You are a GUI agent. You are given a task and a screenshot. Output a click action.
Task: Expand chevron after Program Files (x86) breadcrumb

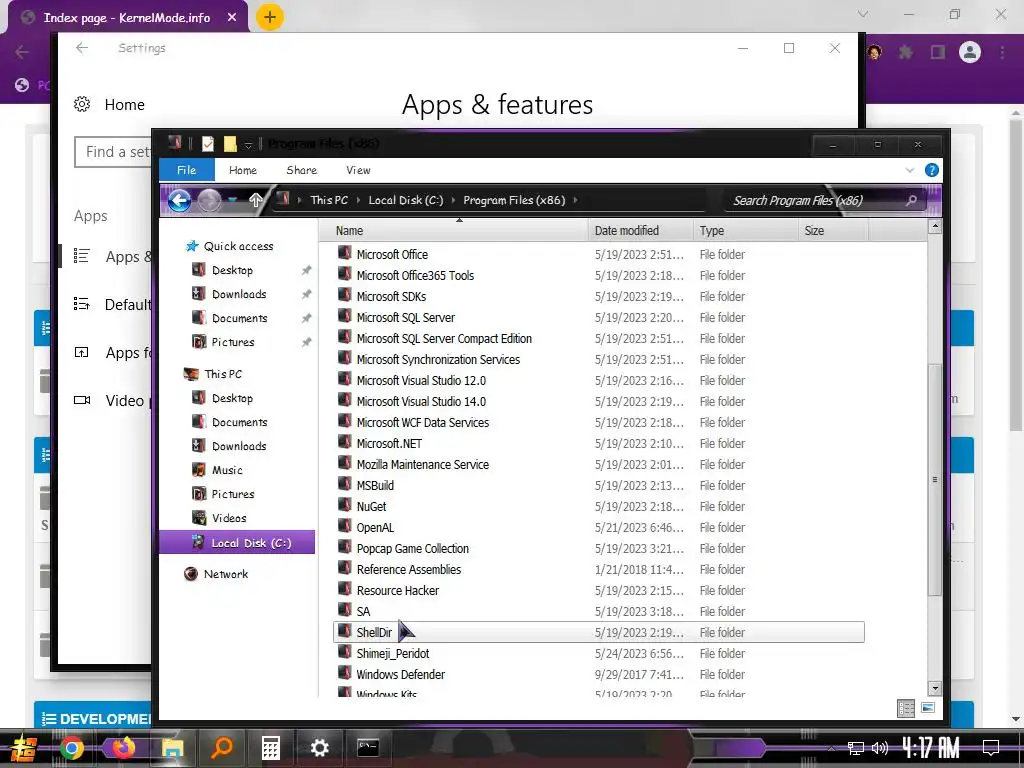575,200
